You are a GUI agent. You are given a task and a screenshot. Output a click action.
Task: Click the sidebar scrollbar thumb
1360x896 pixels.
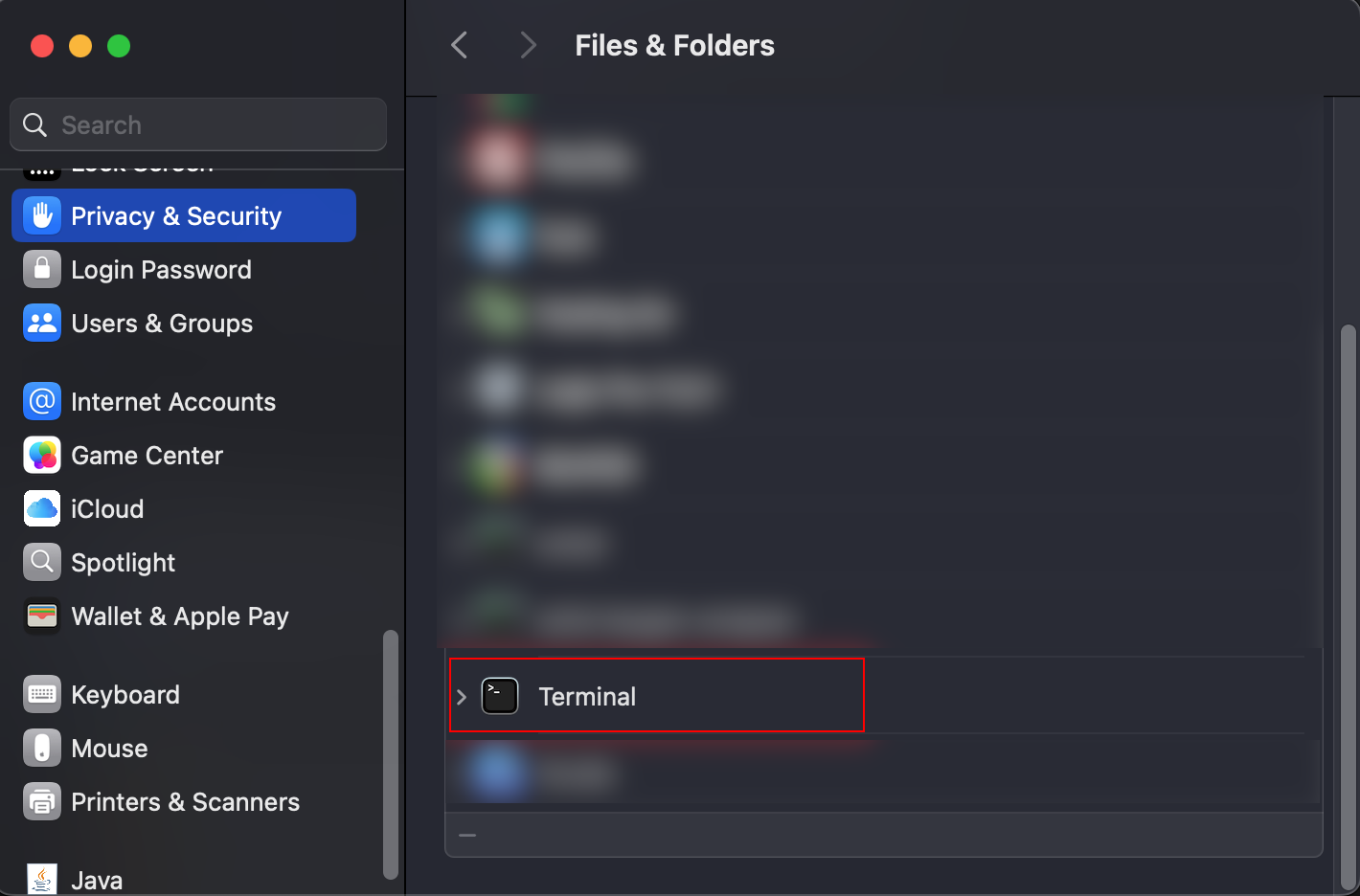(x=390, y=754)
